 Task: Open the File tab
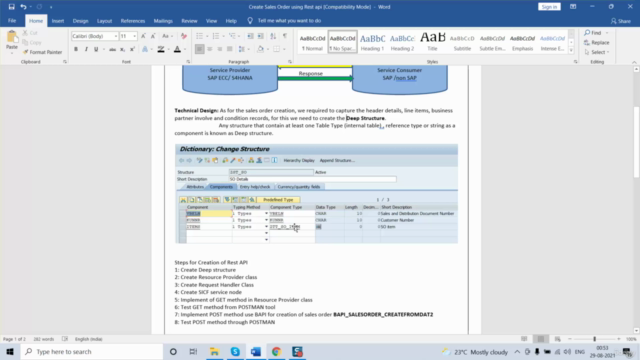coord(12,20)
